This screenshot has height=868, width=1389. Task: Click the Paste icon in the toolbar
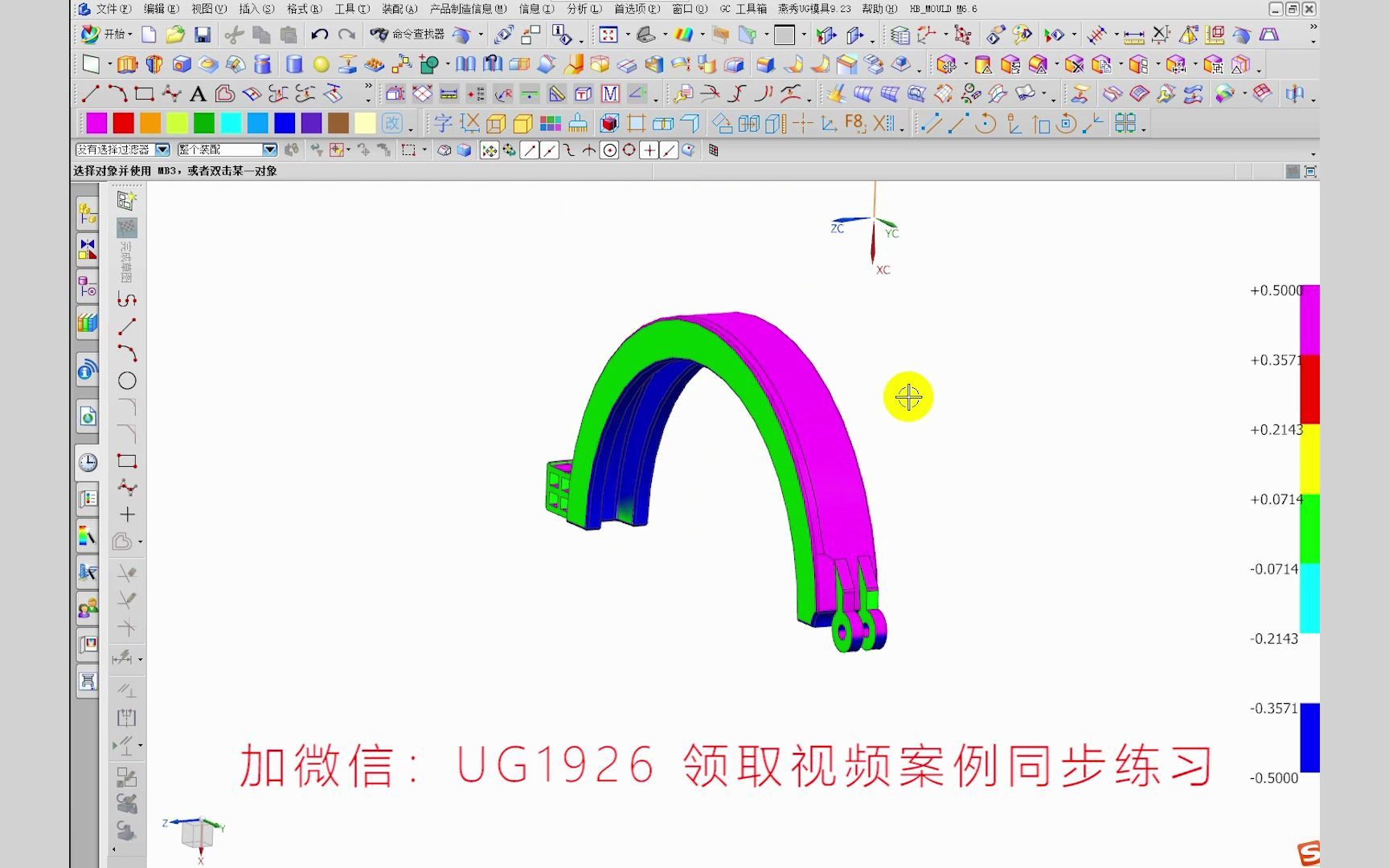click(x=288, y=35)
